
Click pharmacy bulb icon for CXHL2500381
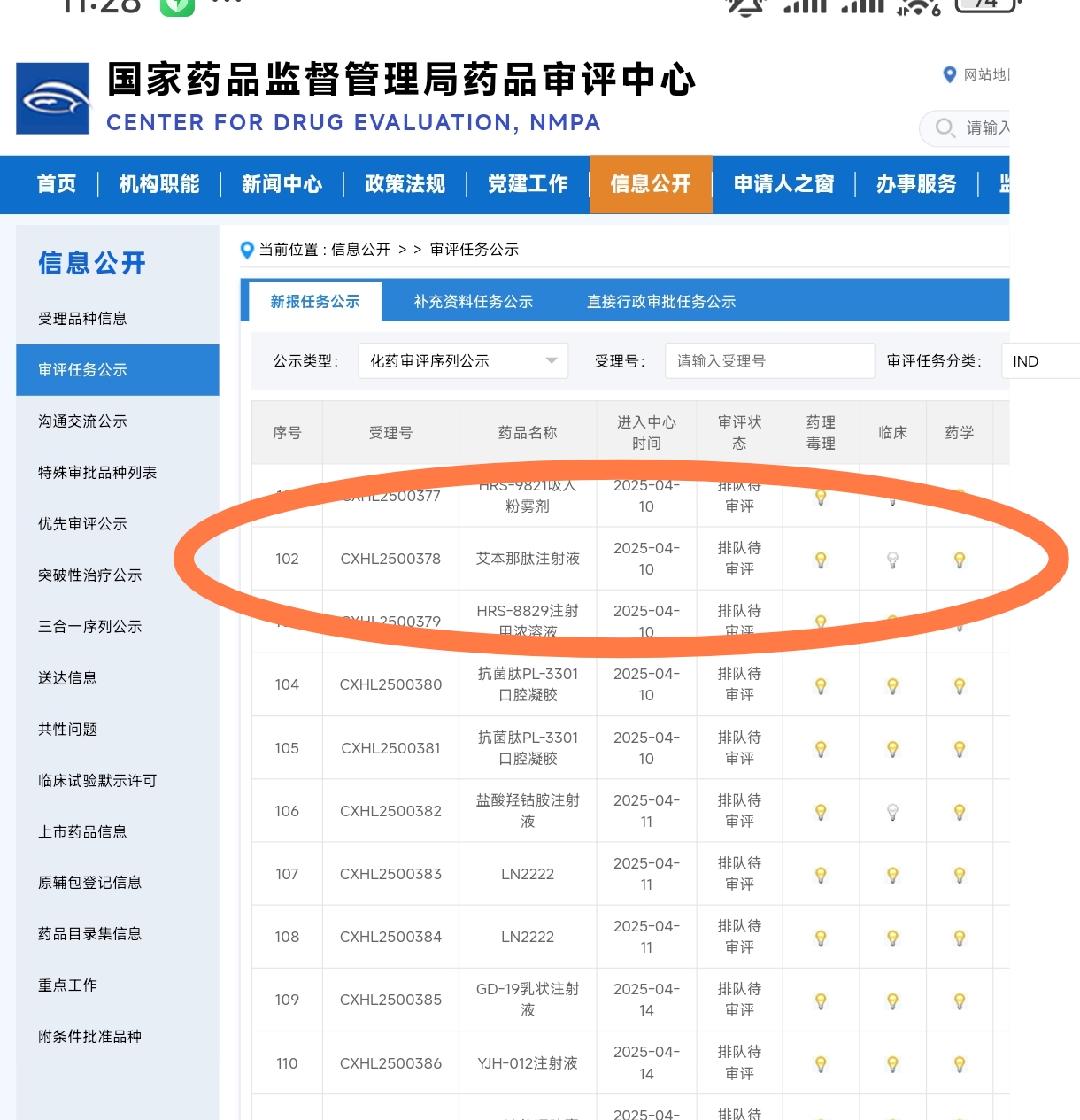pyautogui.click(x=960, y=749)
